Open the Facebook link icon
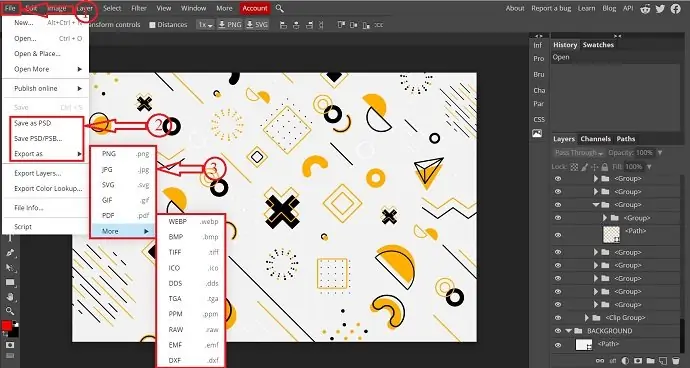The width and height of the screenshot is (690, 368). (x=675, y=8)
